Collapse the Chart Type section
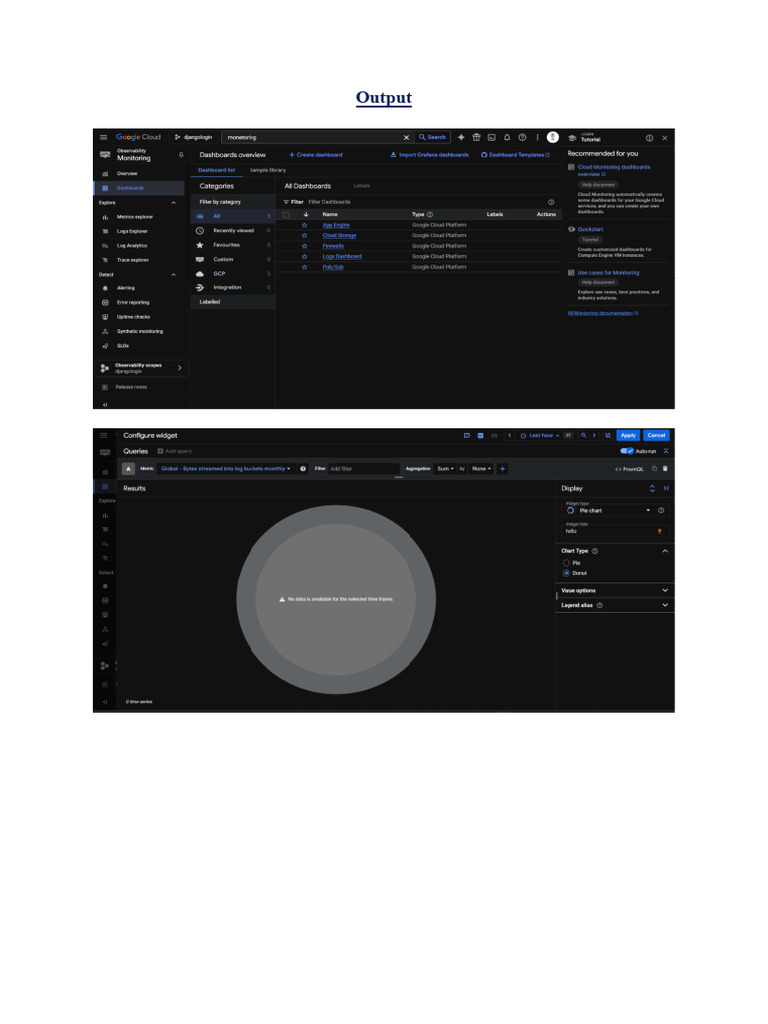The width and height of the screenshot is (768, 1024). point(665,551)
